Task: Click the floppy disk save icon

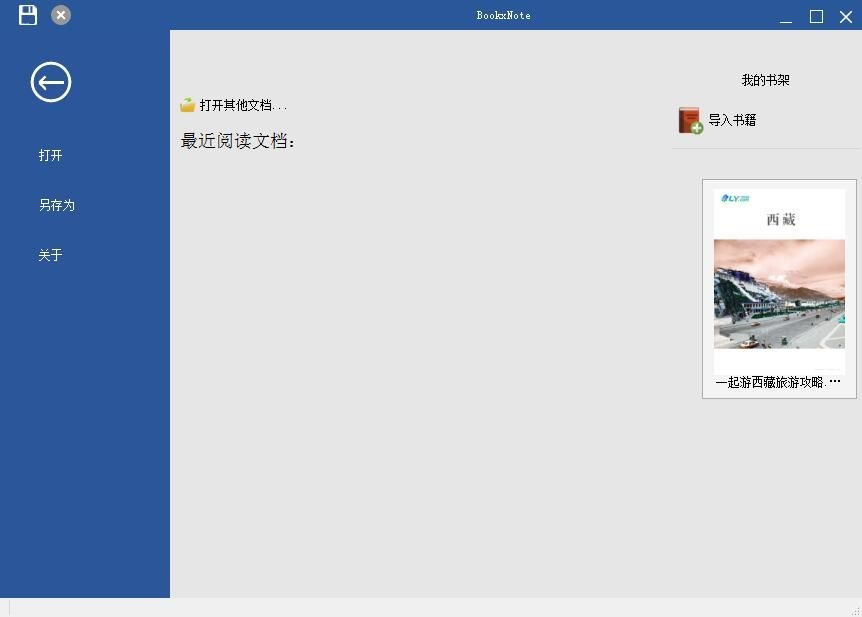Action: (x=27, y=15)
